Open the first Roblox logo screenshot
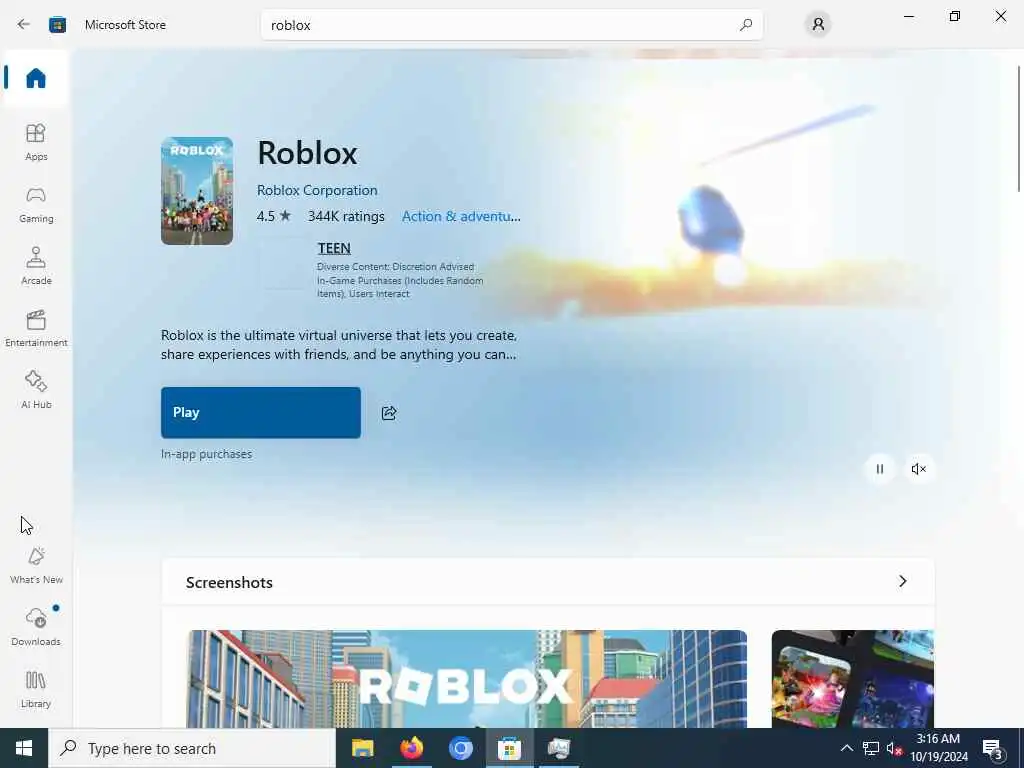 467,679
